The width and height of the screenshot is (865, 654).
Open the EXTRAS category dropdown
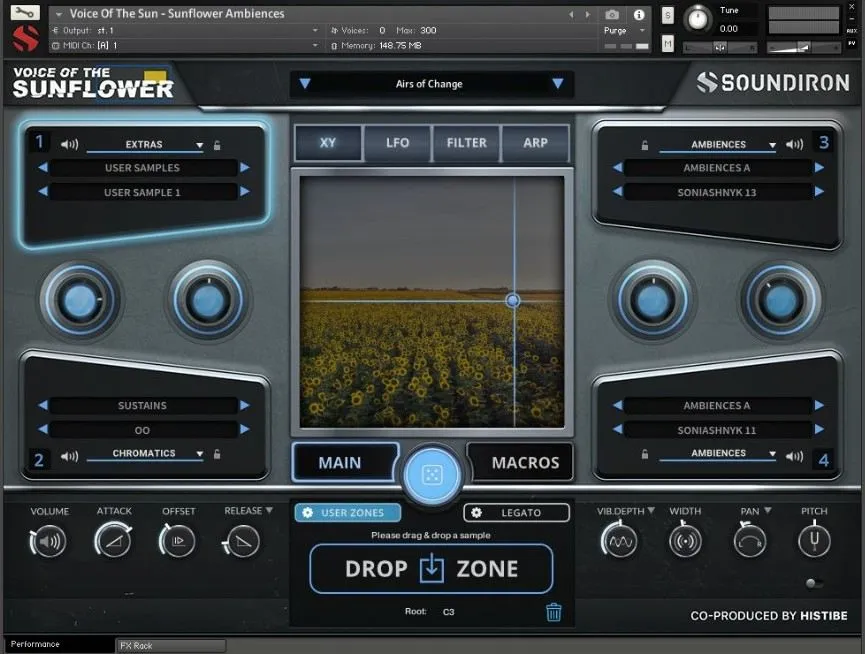tap(145, 144)
